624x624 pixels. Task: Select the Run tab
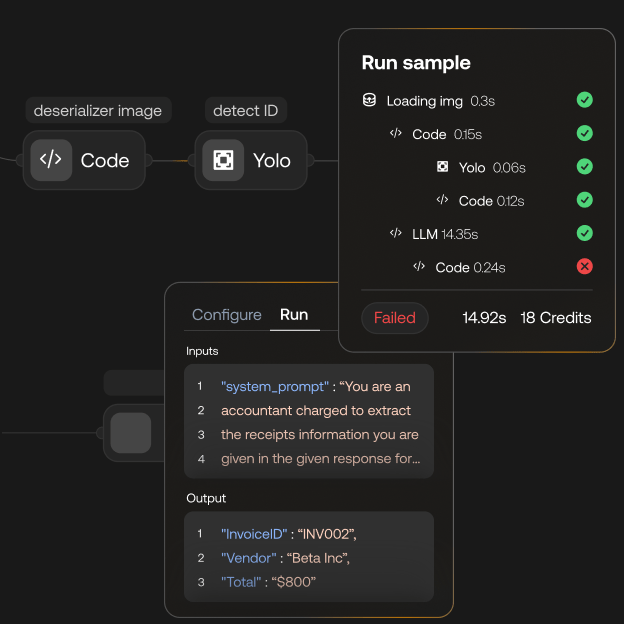294,314
